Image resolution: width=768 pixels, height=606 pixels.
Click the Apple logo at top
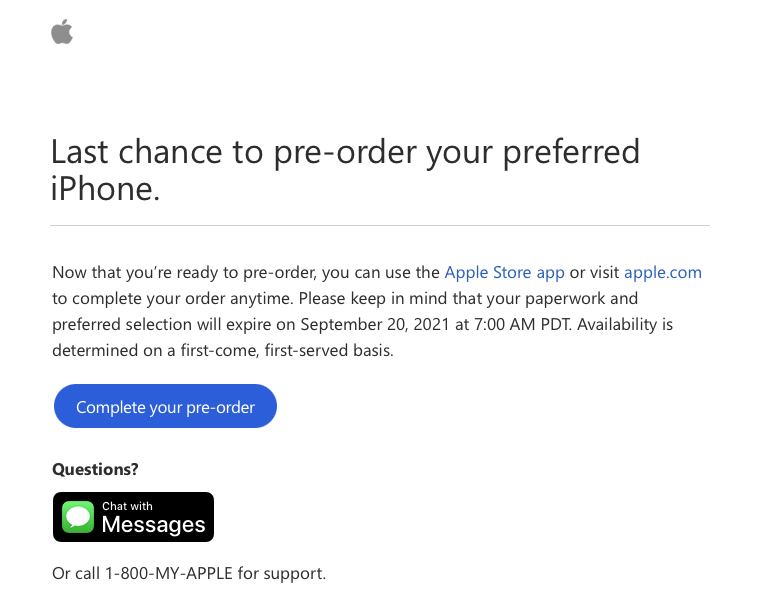click(x=62, y=32)
